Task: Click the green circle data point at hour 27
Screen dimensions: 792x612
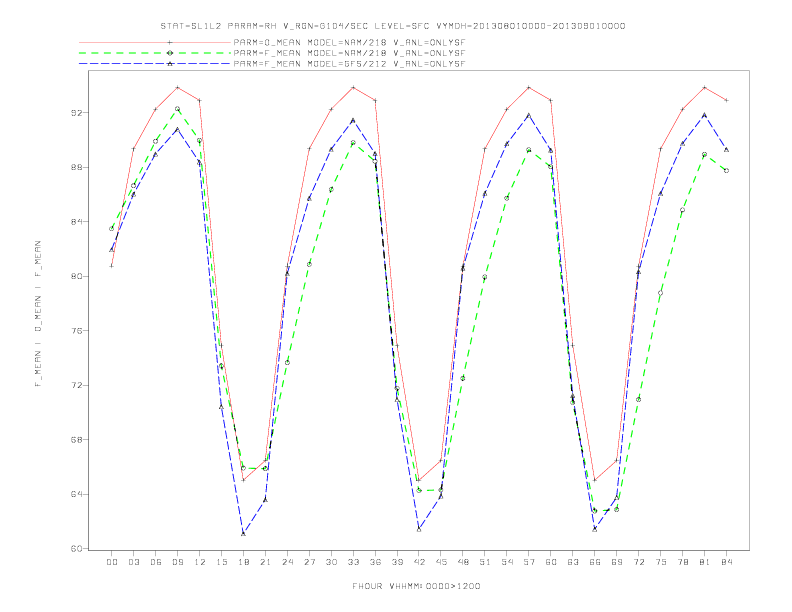Action: [309, 264]
